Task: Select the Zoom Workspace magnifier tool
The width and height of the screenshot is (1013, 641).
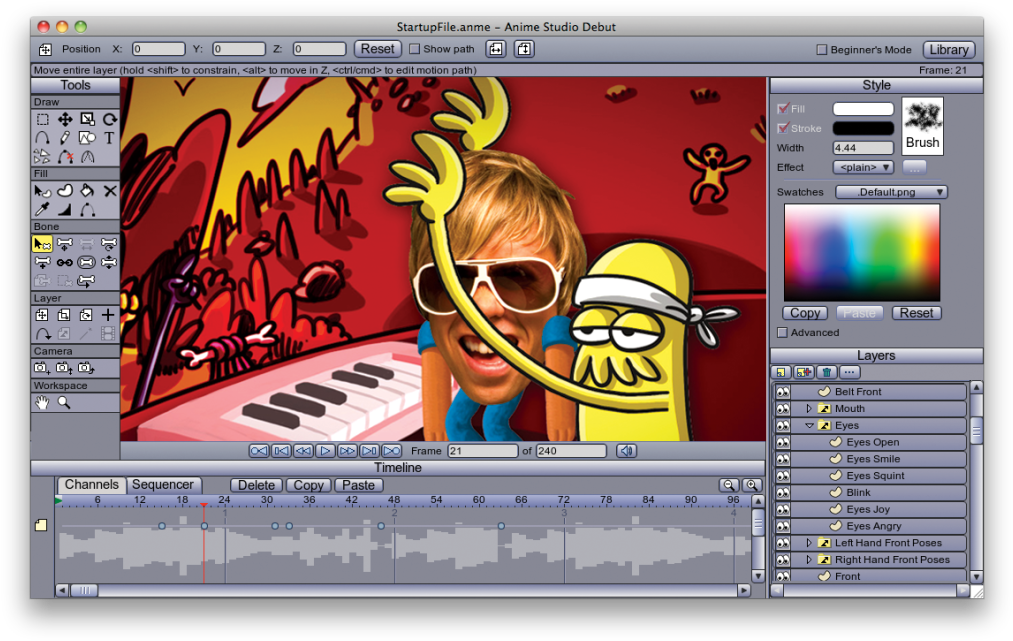Action: click(x=64, y=403)
